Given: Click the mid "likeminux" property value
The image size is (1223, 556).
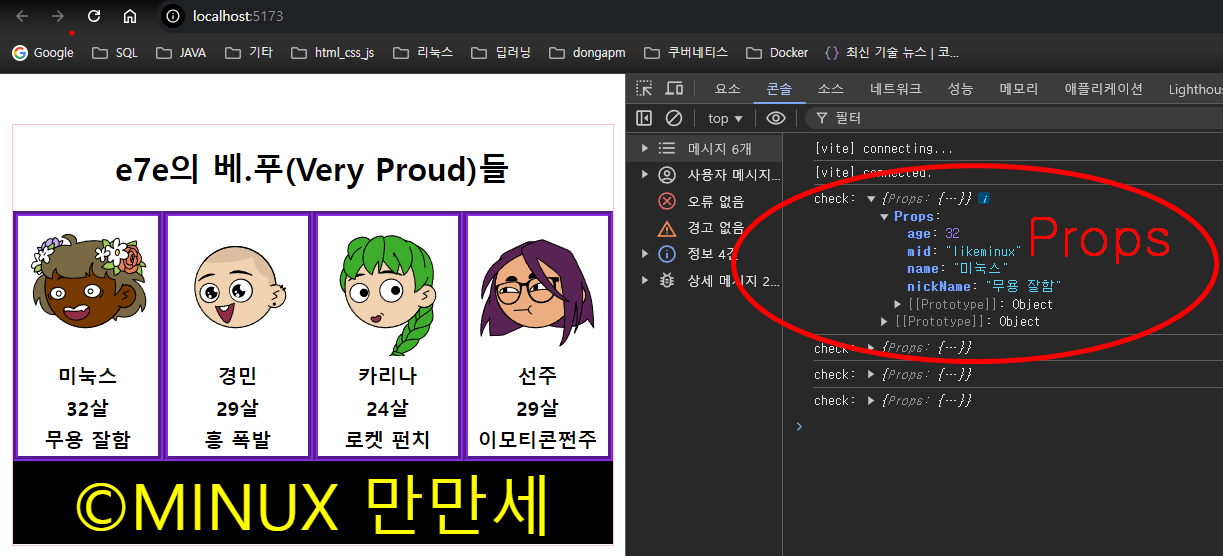Looking at the screenshot, I should 984,251.
